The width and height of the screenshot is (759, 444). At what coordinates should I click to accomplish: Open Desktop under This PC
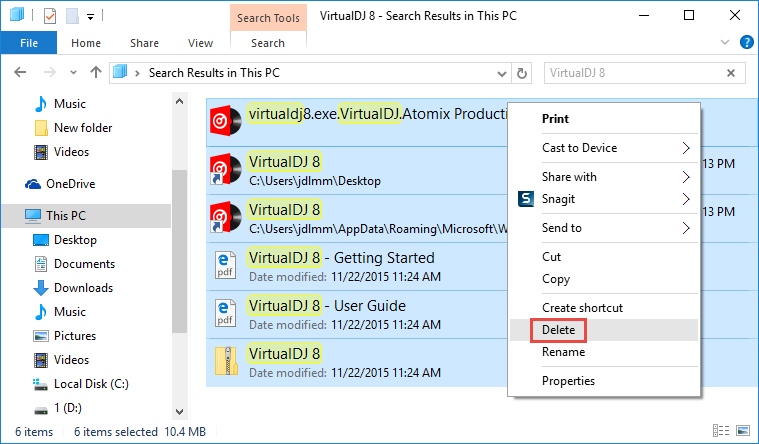65,240
